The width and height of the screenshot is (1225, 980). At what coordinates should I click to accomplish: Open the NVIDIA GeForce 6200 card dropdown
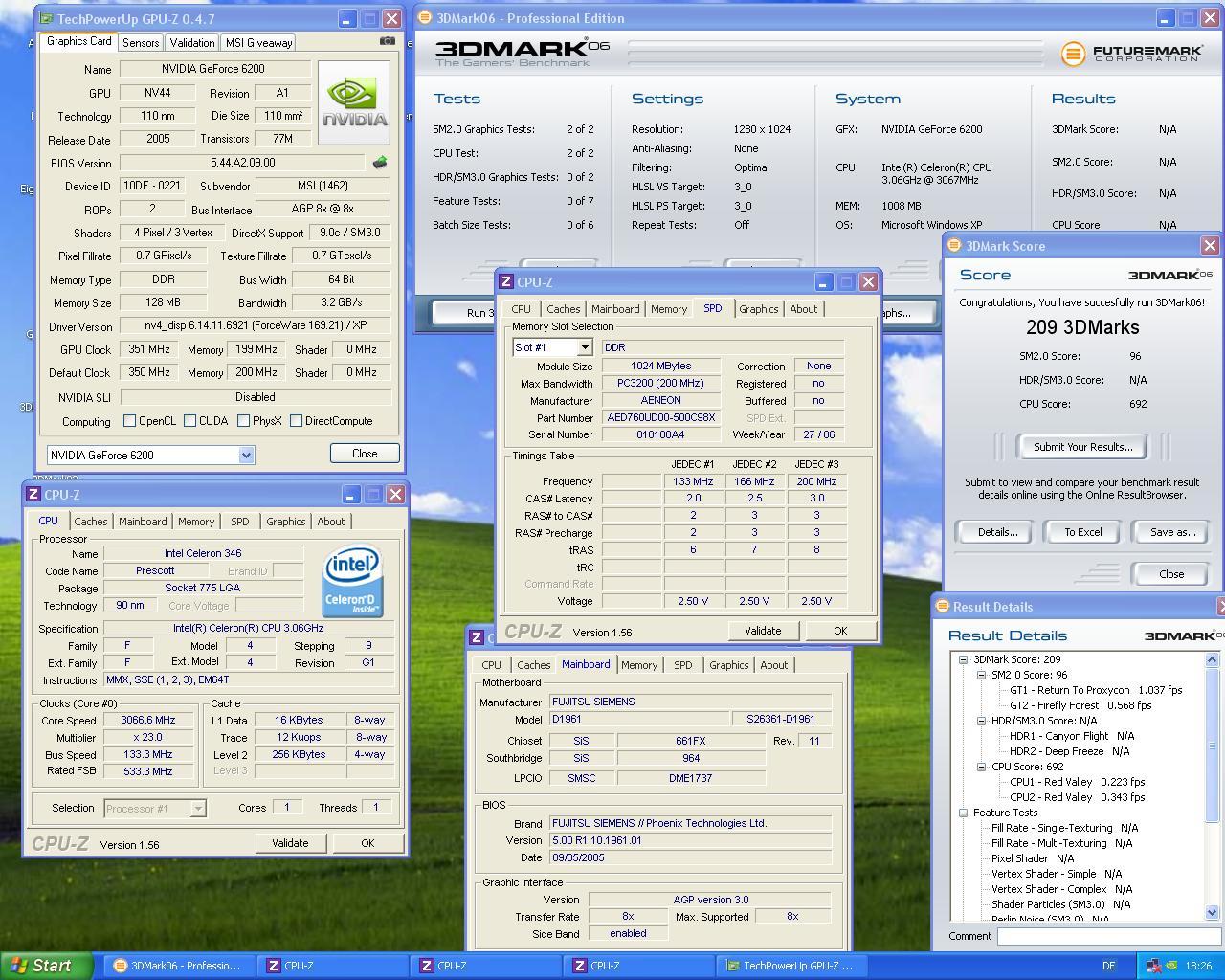246,456
